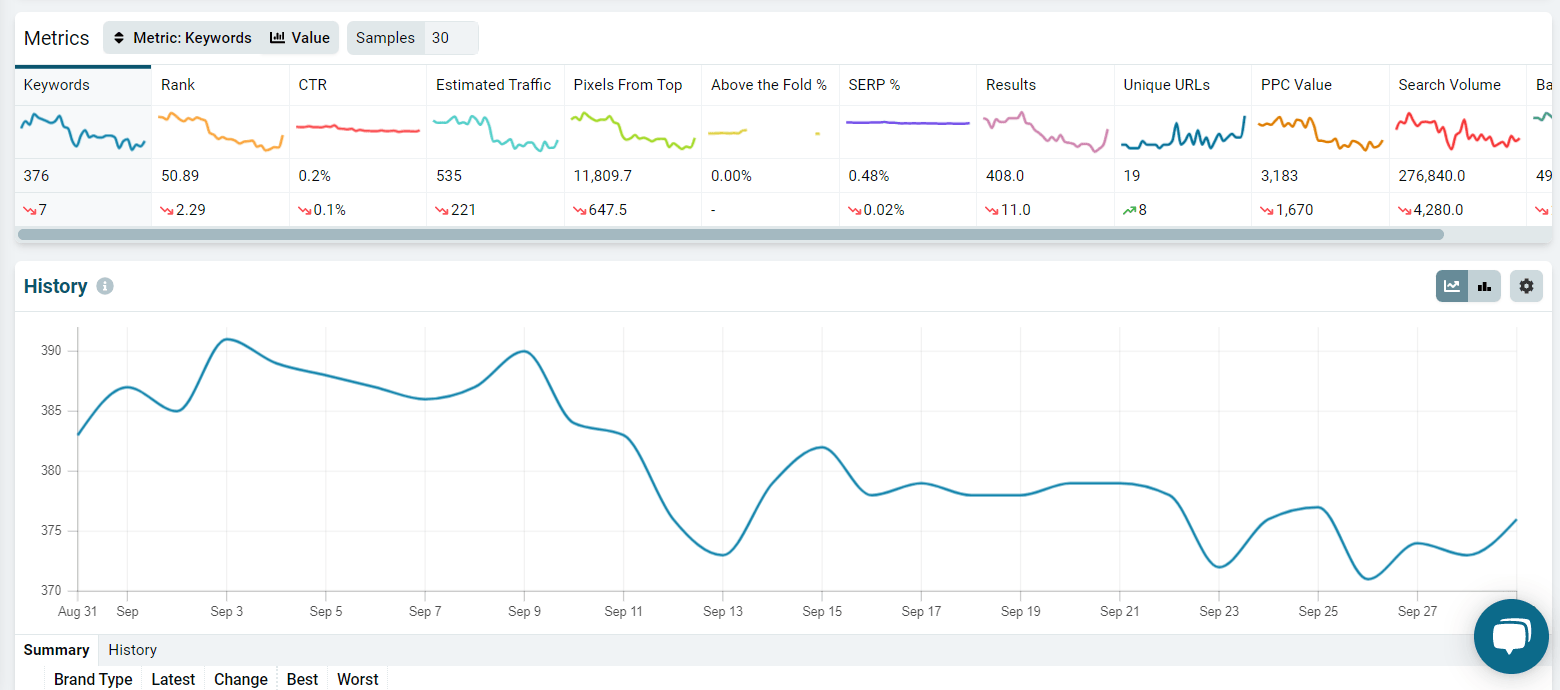Click the Rank orange sparkline
The width and height of the screenshot is (1560, 690).
coord(220,132)
